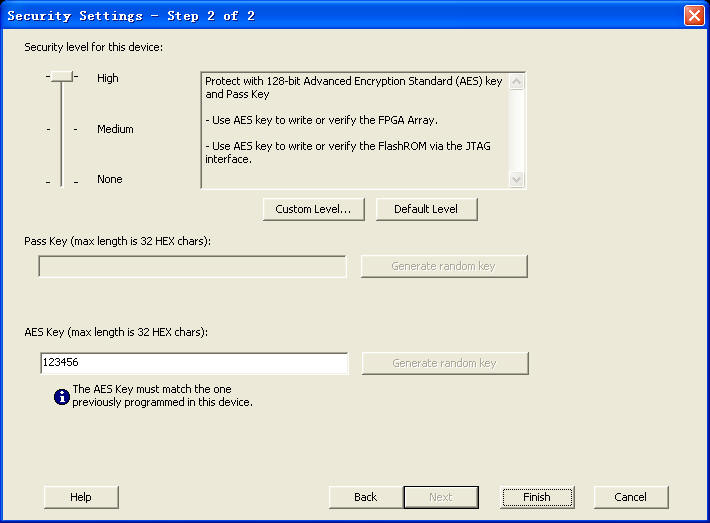Screen dimensions: 710x523
Task: Click the Pass Key input field
Action: pos(192,266)
